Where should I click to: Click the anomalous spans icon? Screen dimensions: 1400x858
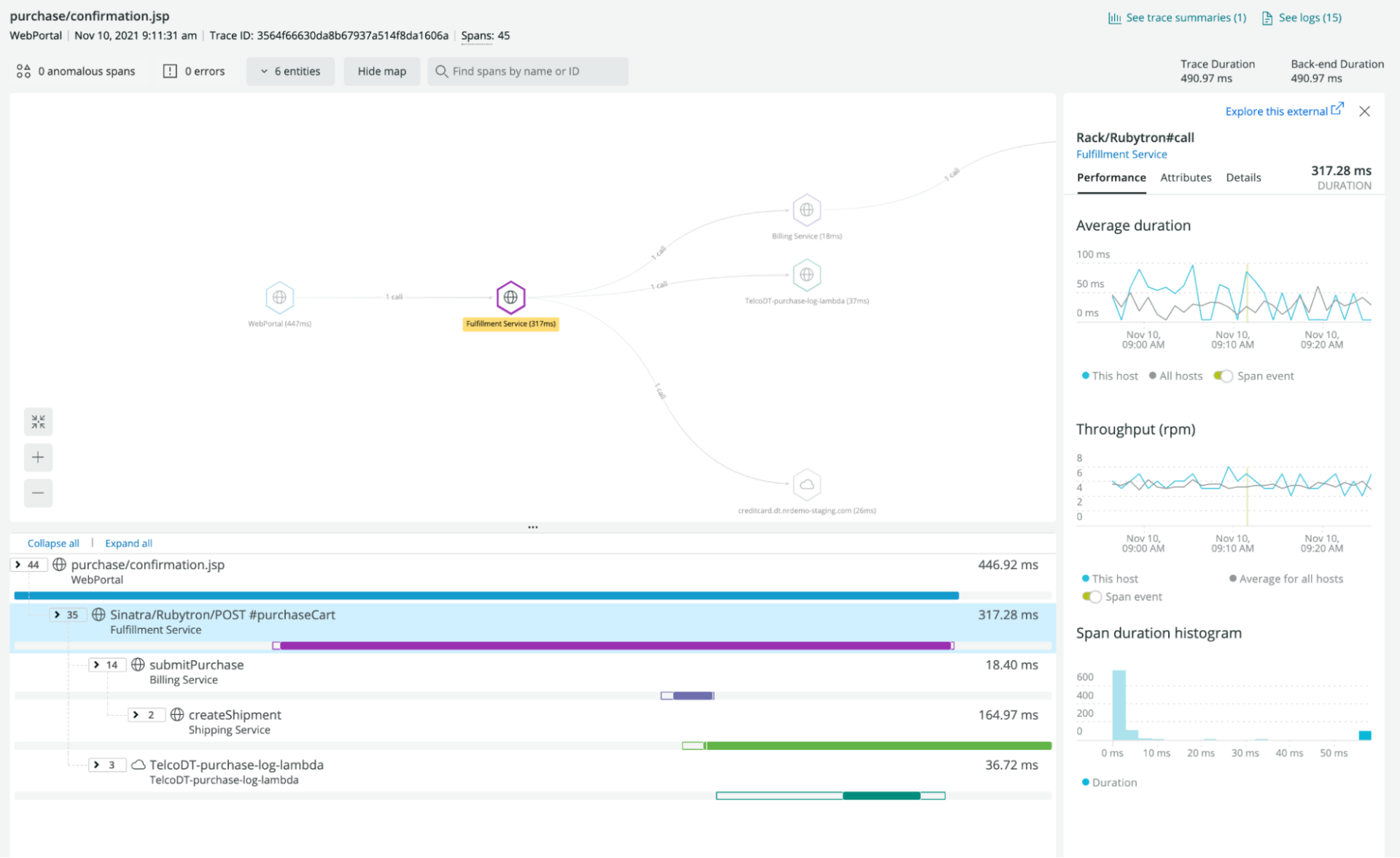click(x=23, y=71)
